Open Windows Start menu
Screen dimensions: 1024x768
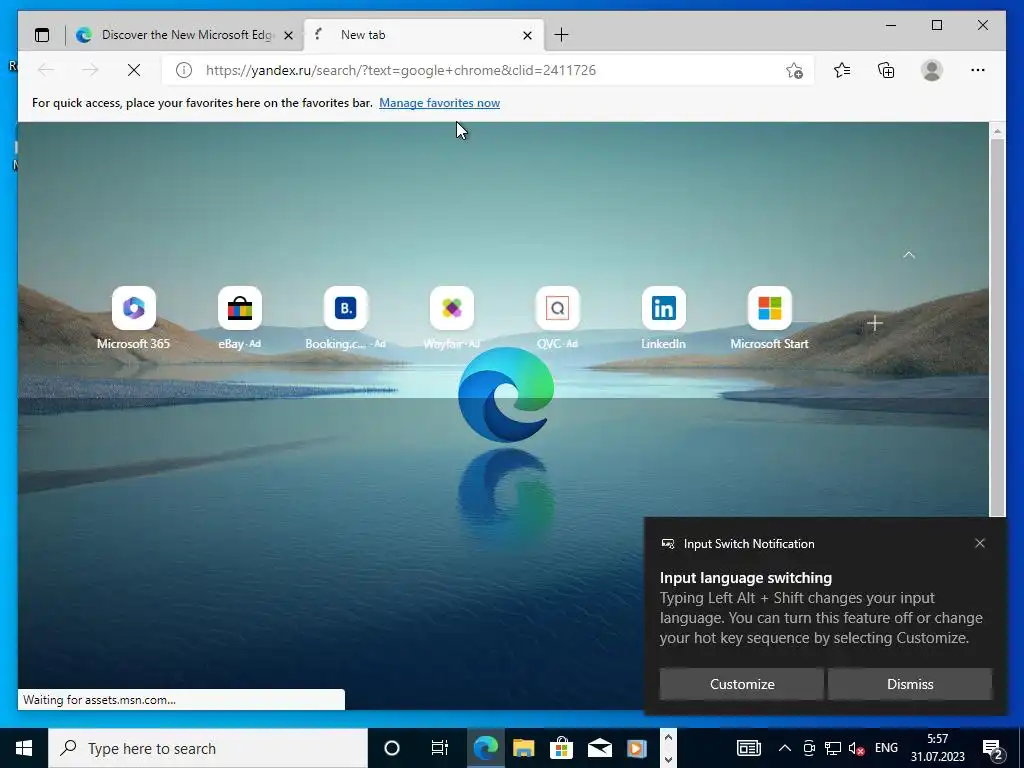click(24, 748)
